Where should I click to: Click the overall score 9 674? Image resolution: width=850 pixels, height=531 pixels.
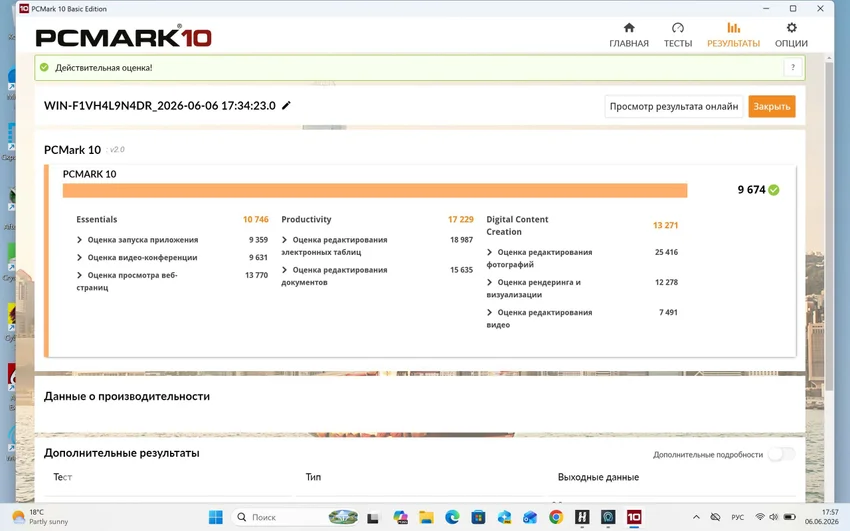[751, 190]
